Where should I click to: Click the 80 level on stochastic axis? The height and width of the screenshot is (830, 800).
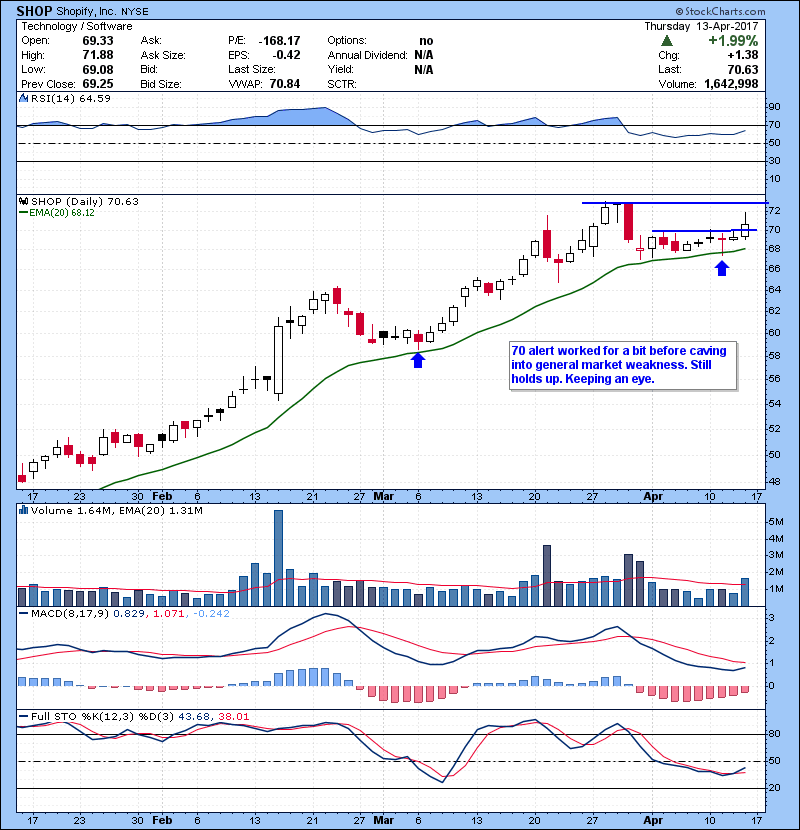[x=774, y=734]
